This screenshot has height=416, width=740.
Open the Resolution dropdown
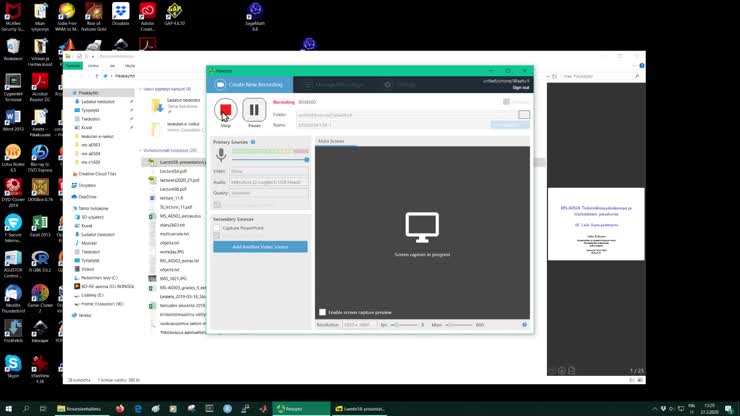coord(359,325)
